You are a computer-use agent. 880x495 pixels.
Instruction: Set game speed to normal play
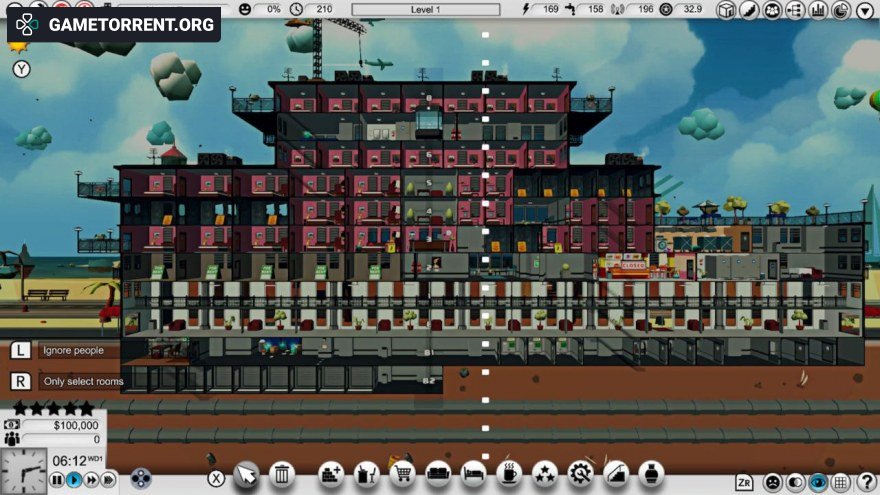pos(74,480)
